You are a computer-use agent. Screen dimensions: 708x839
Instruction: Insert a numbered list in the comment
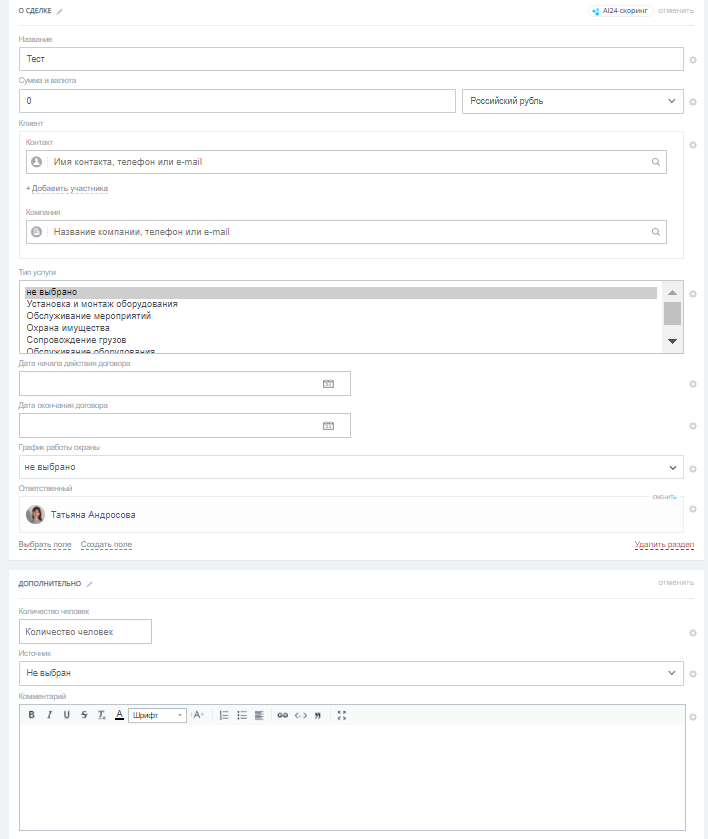(x=224, y=715)
